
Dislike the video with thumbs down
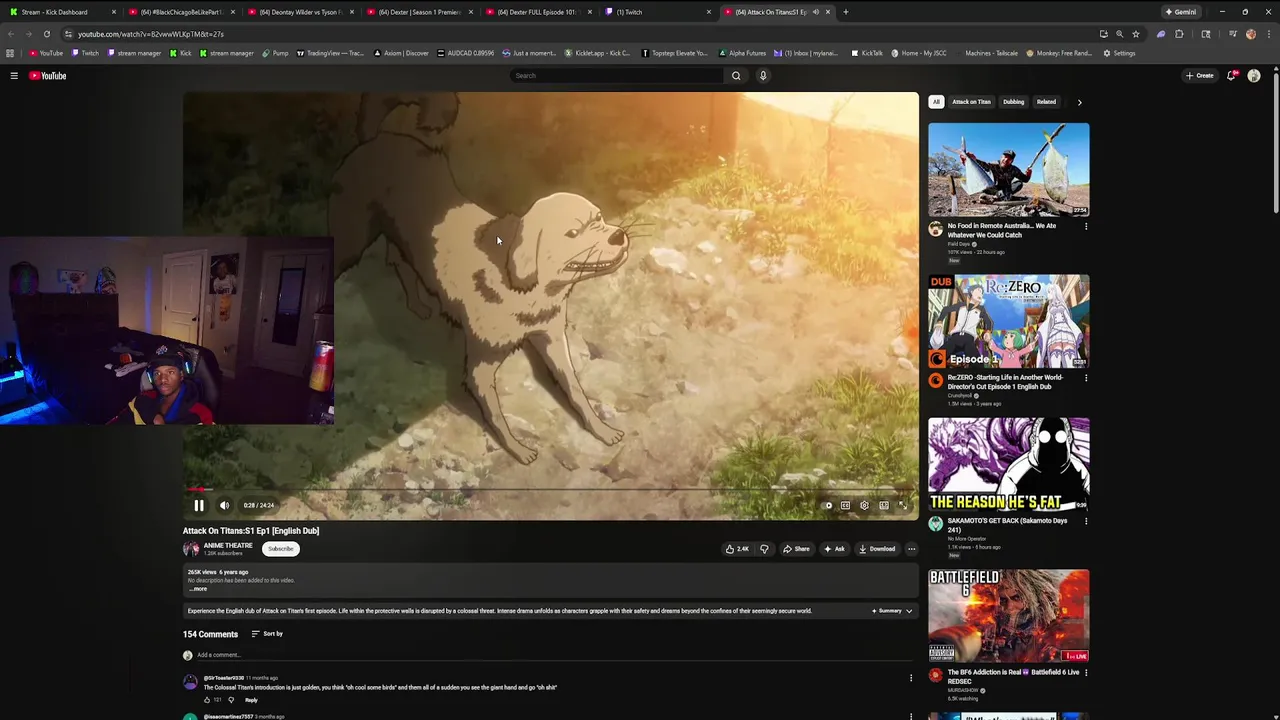764,549
